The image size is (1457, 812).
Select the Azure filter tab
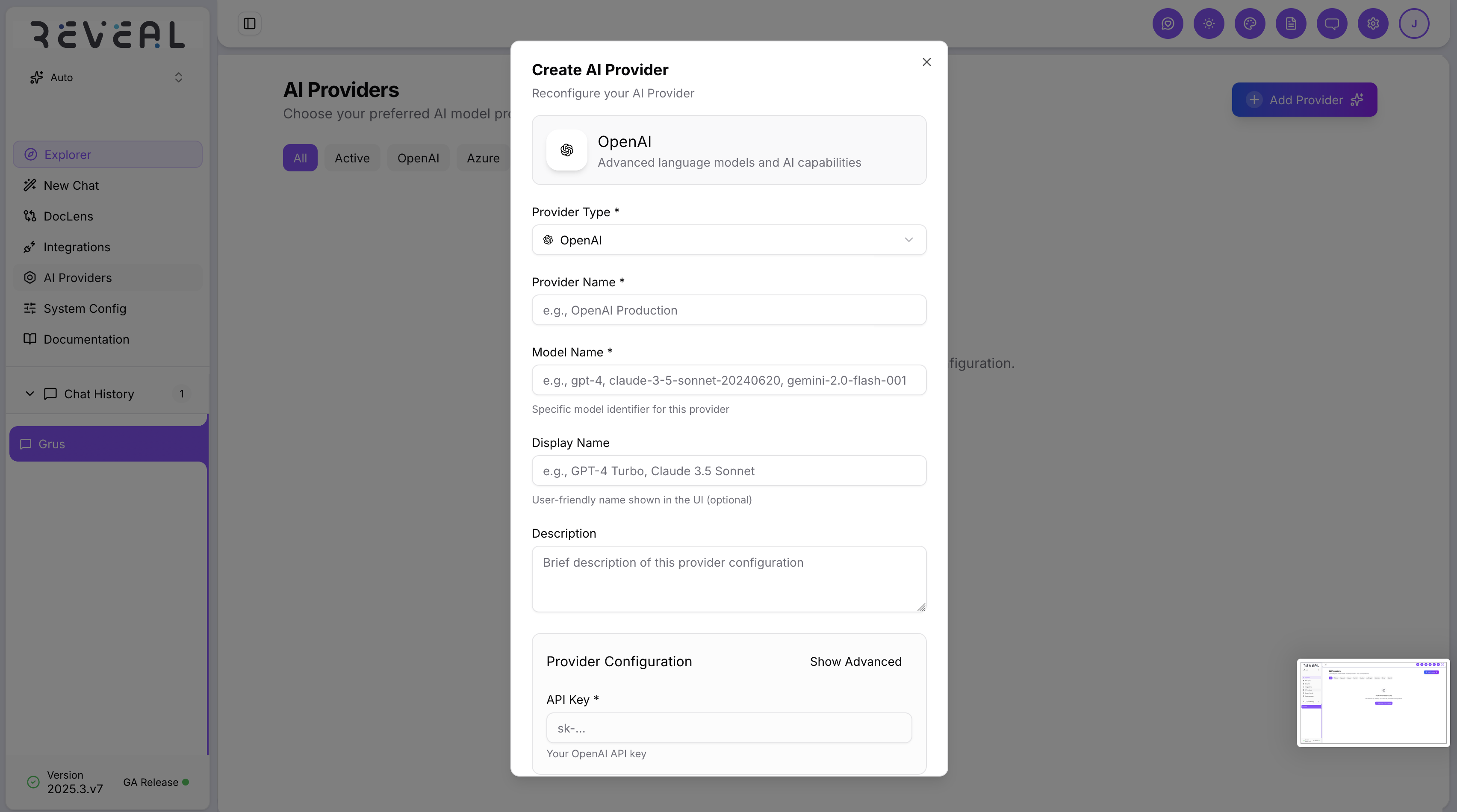coord(483,158)
